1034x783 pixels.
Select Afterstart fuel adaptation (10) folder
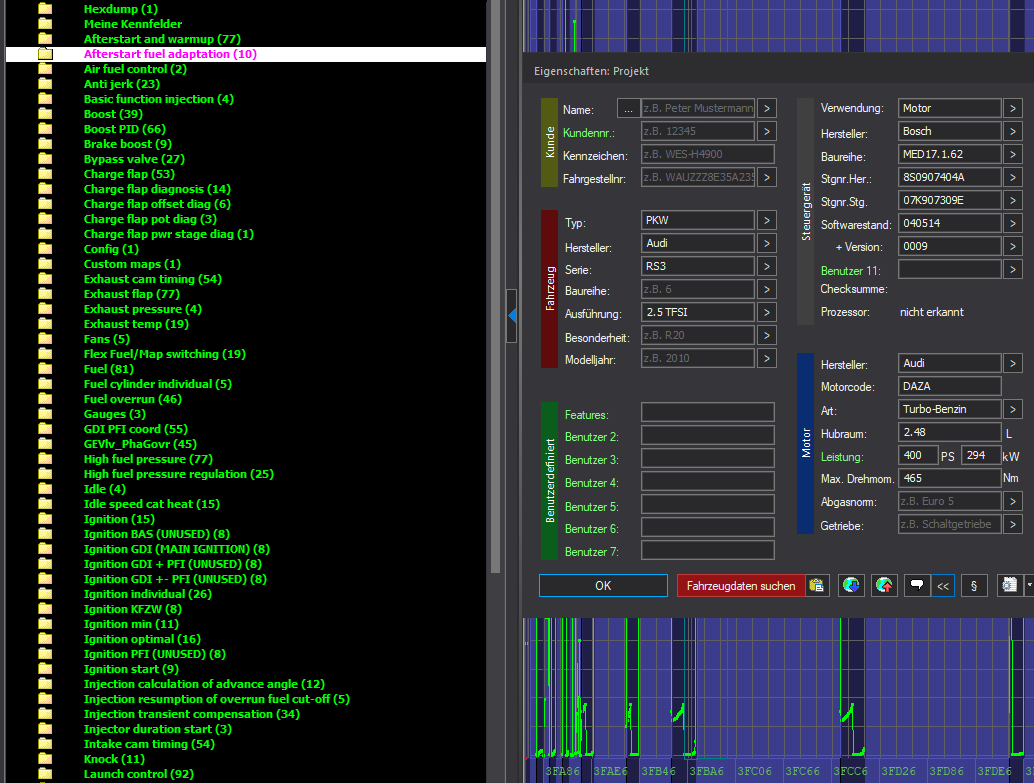(x=170, y=54)
